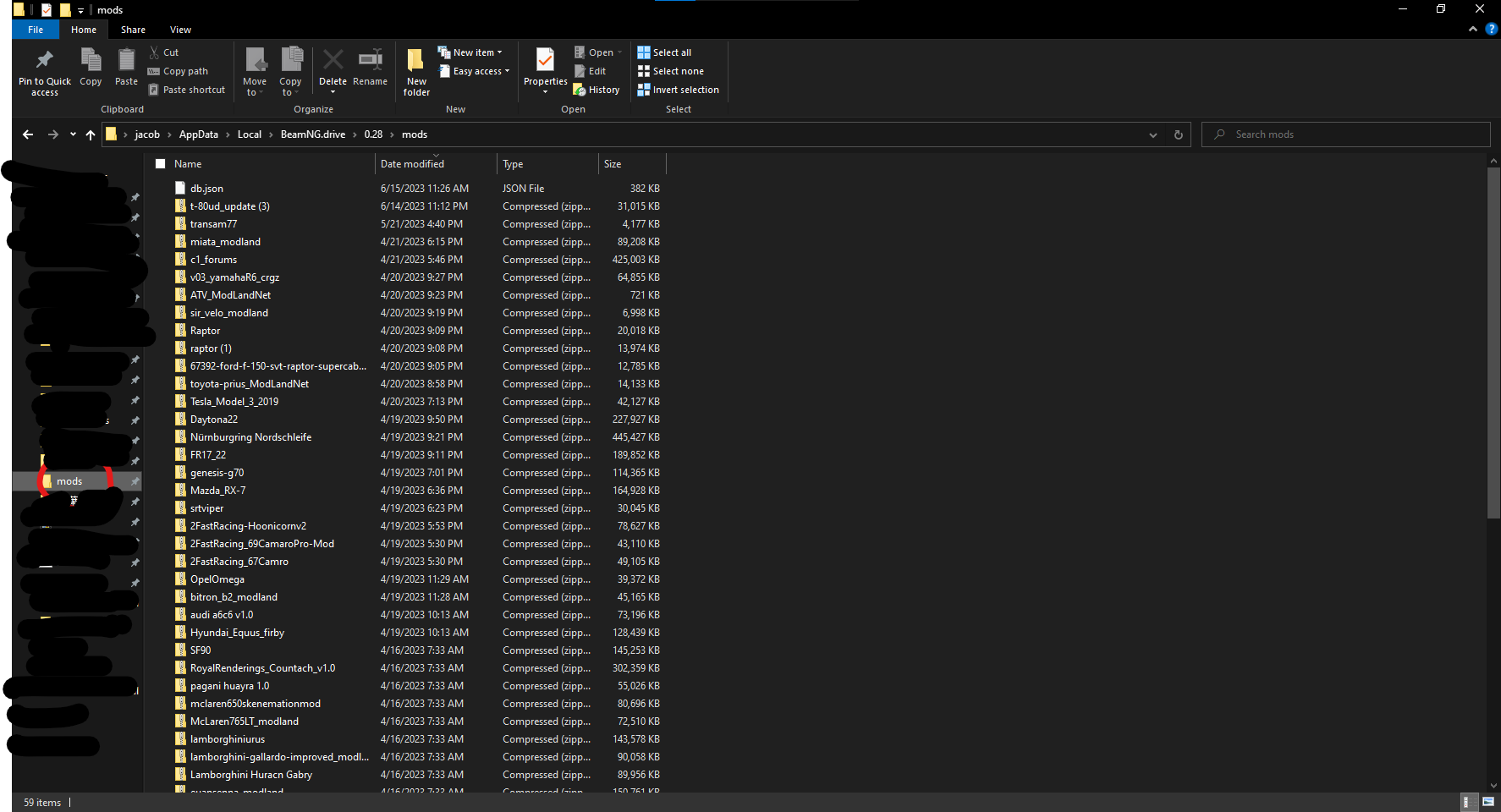
Task: Click Invert selection in ribbon
Action: (679, 90)
